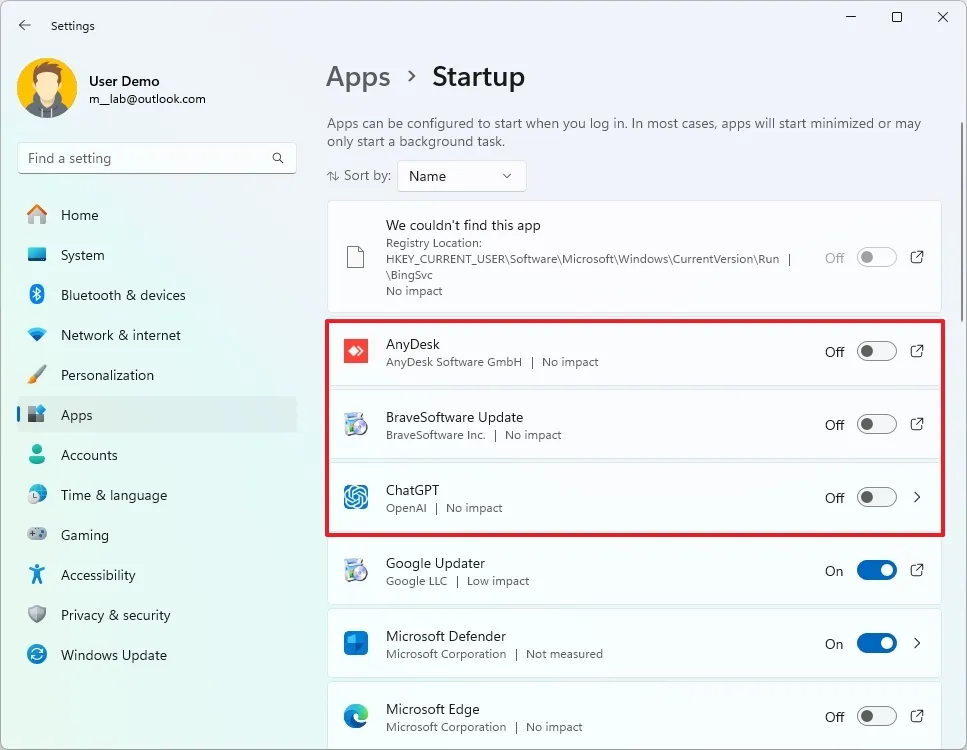The image size is (967, 750).
Task: Click the Google Updater app icon
Action: click(x=355, y=570)
